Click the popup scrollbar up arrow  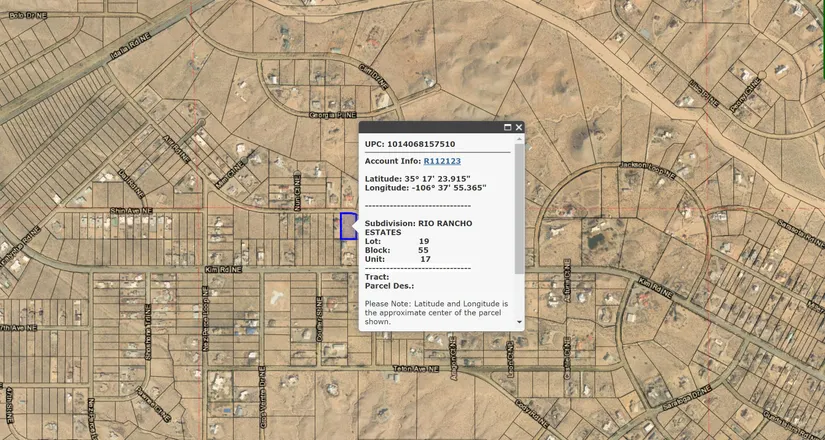pyautogui.click(x=519, y=141)
